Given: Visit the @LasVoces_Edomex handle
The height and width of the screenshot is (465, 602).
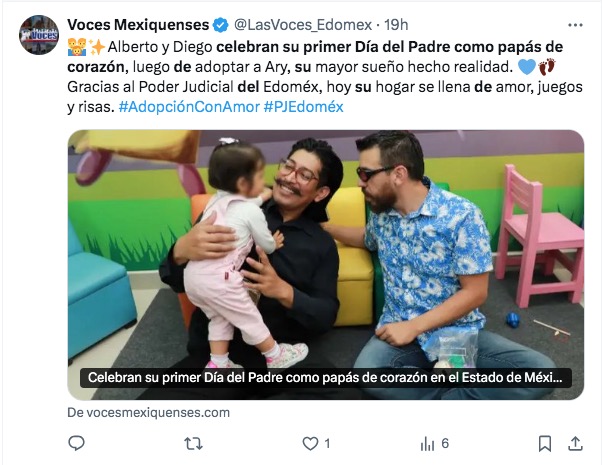Looking at the screenshot, I should pos(303,25).
